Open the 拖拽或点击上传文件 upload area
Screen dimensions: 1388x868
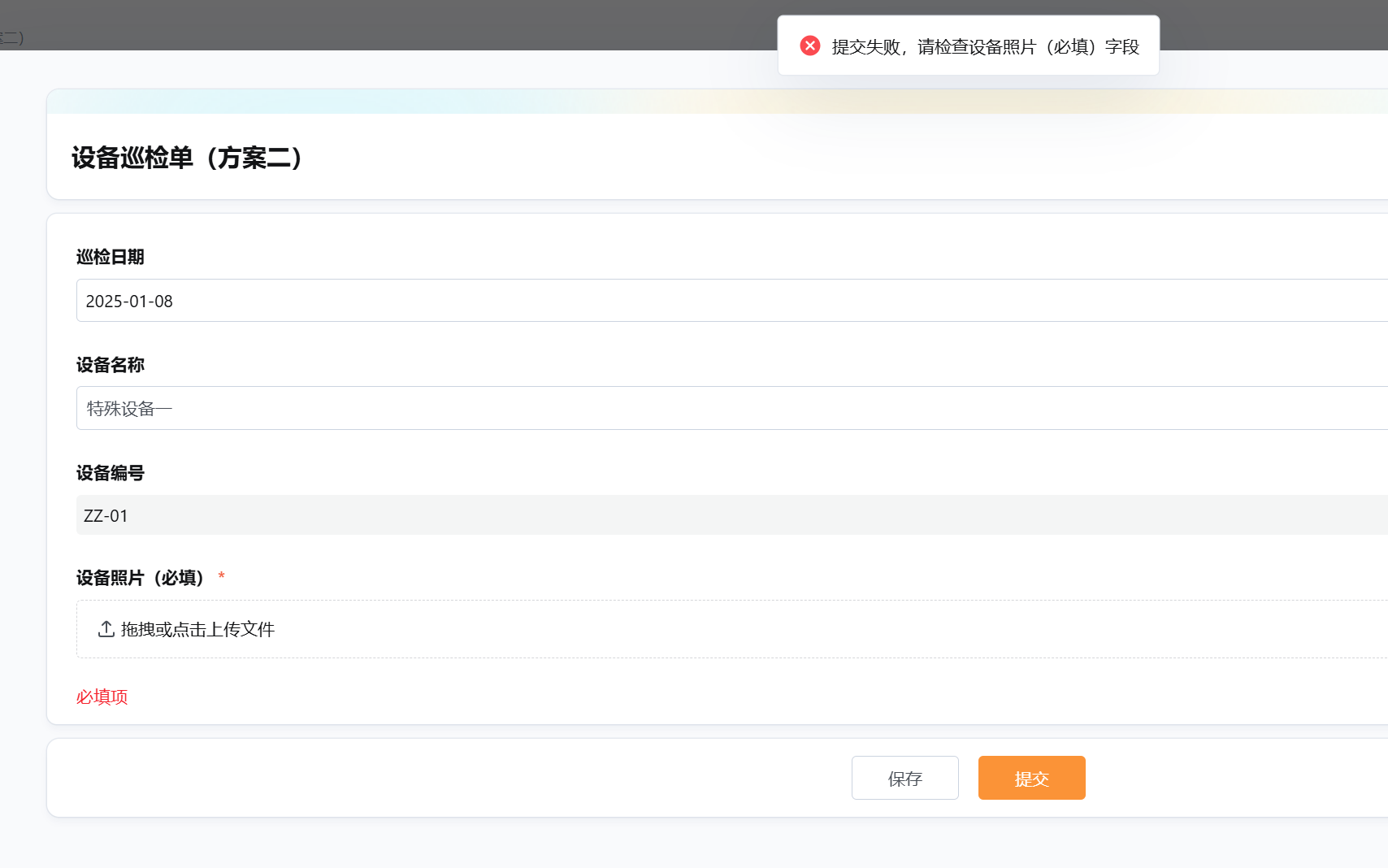point(732,629)
